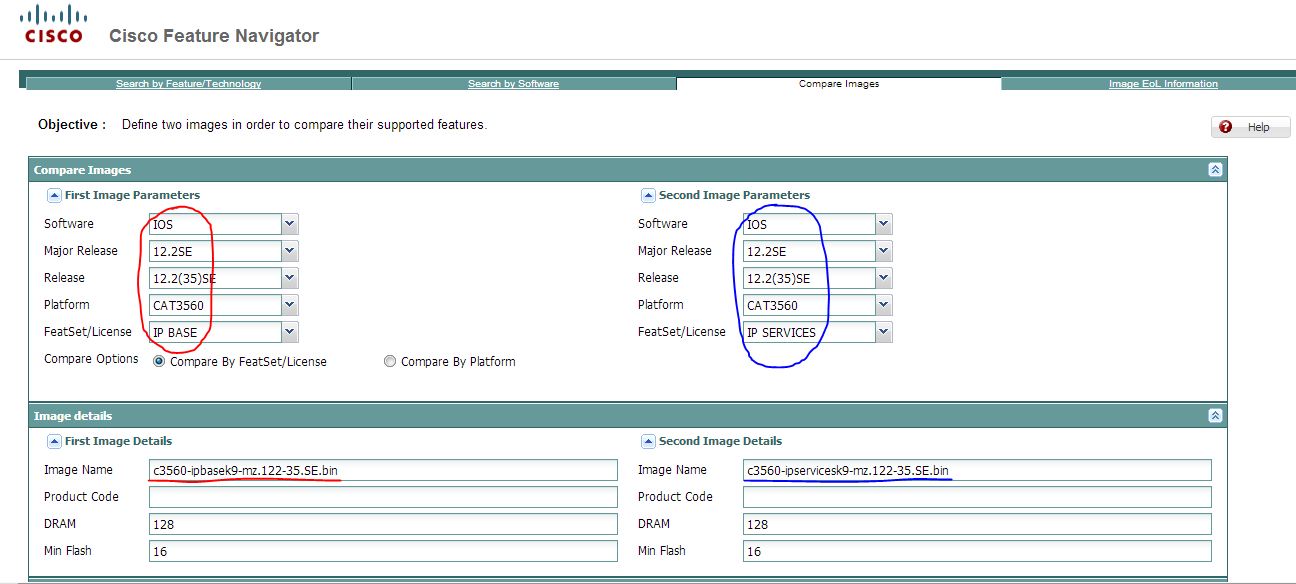Screen dimensions: 1296x584
Task: Click first image DRAM field
Action: 383,524
